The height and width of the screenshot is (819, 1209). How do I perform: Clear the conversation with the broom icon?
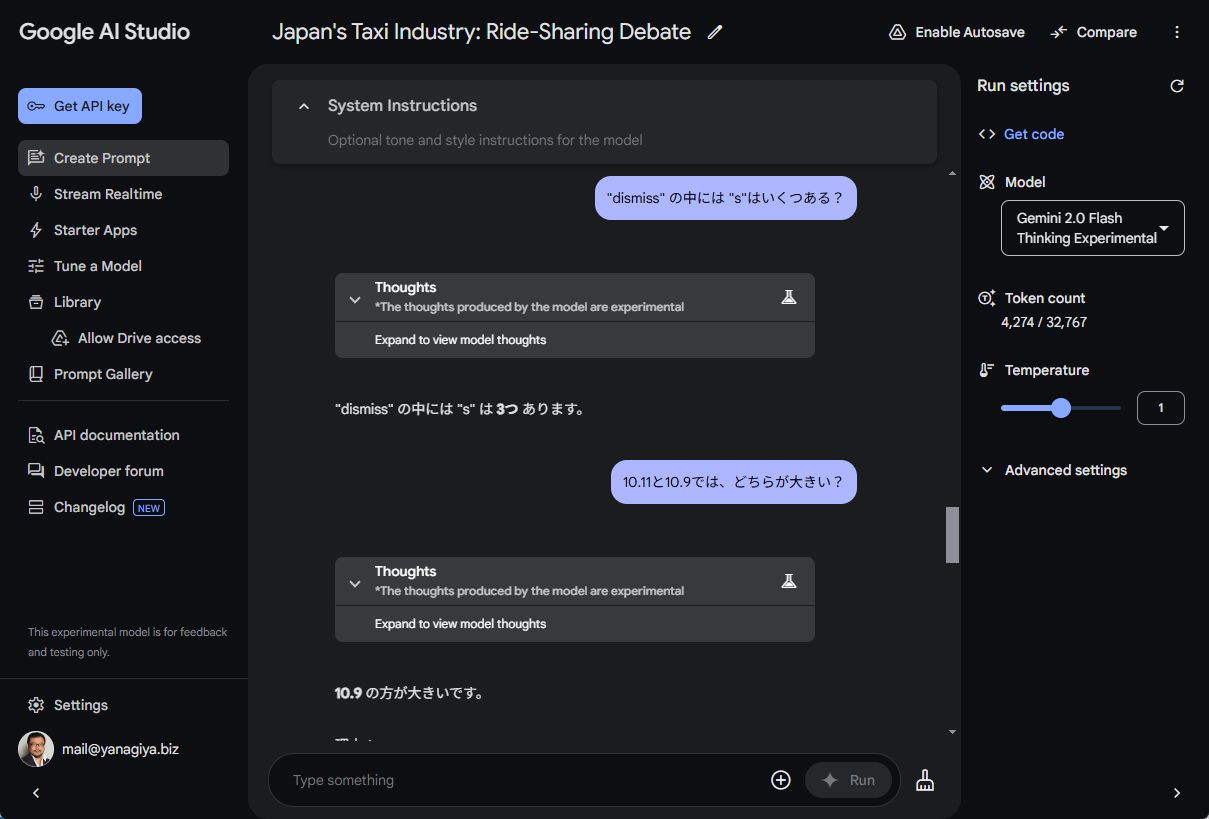click(924, 779)
